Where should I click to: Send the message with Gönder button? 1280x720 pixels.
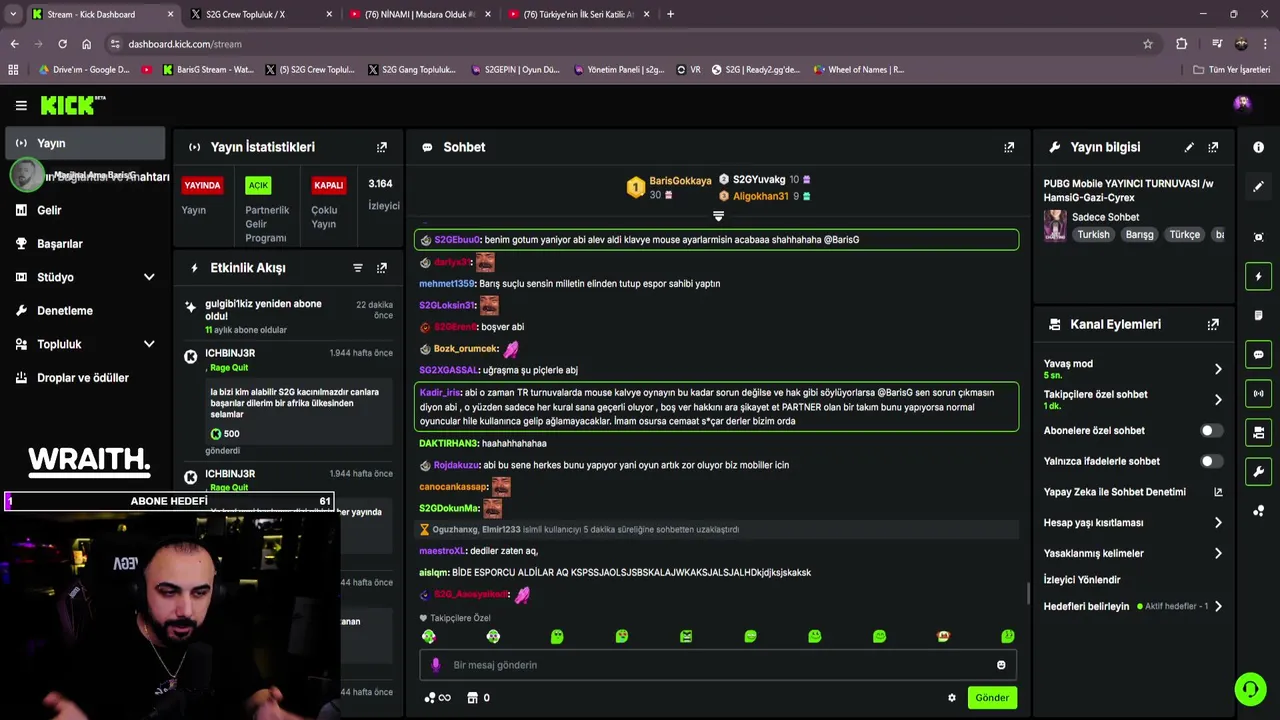pyautogui.click(x=992, y=698)
